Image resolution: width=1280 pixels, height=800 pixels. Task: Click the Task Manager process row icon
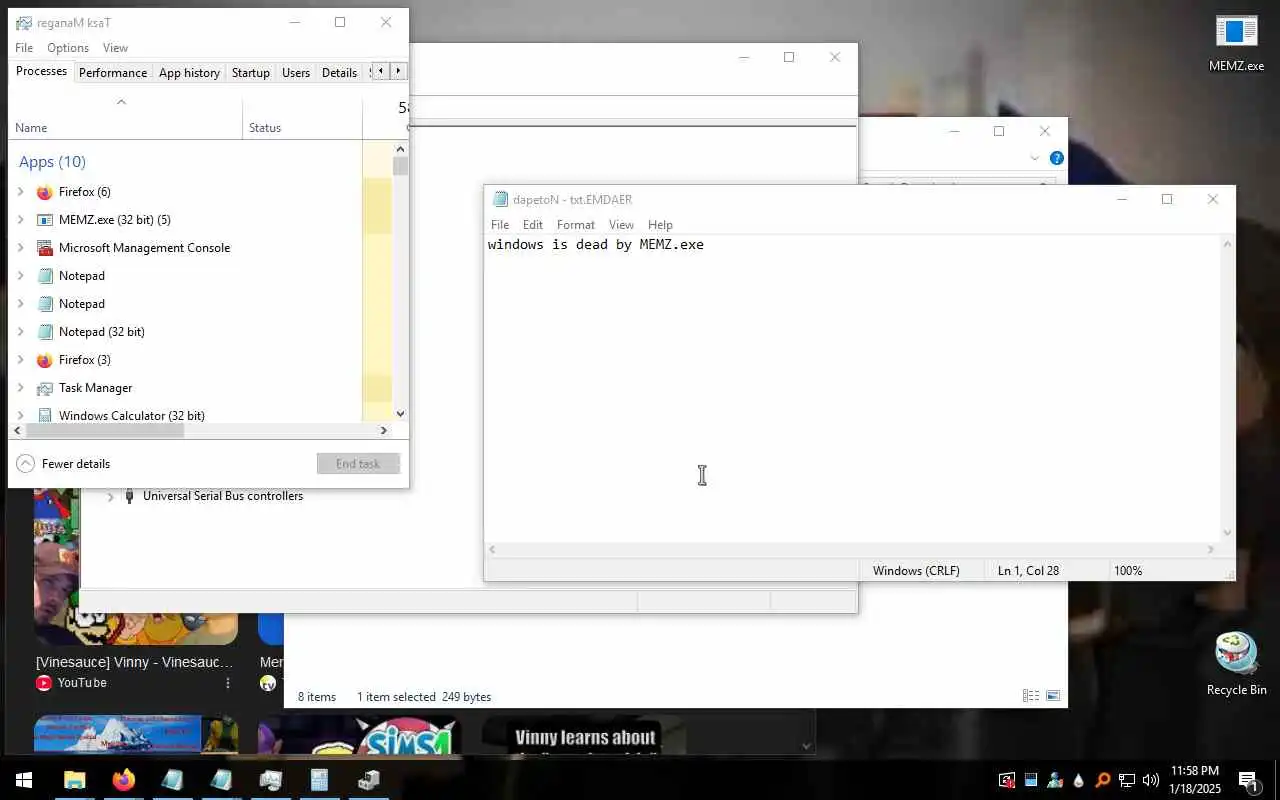pos(44,388)
